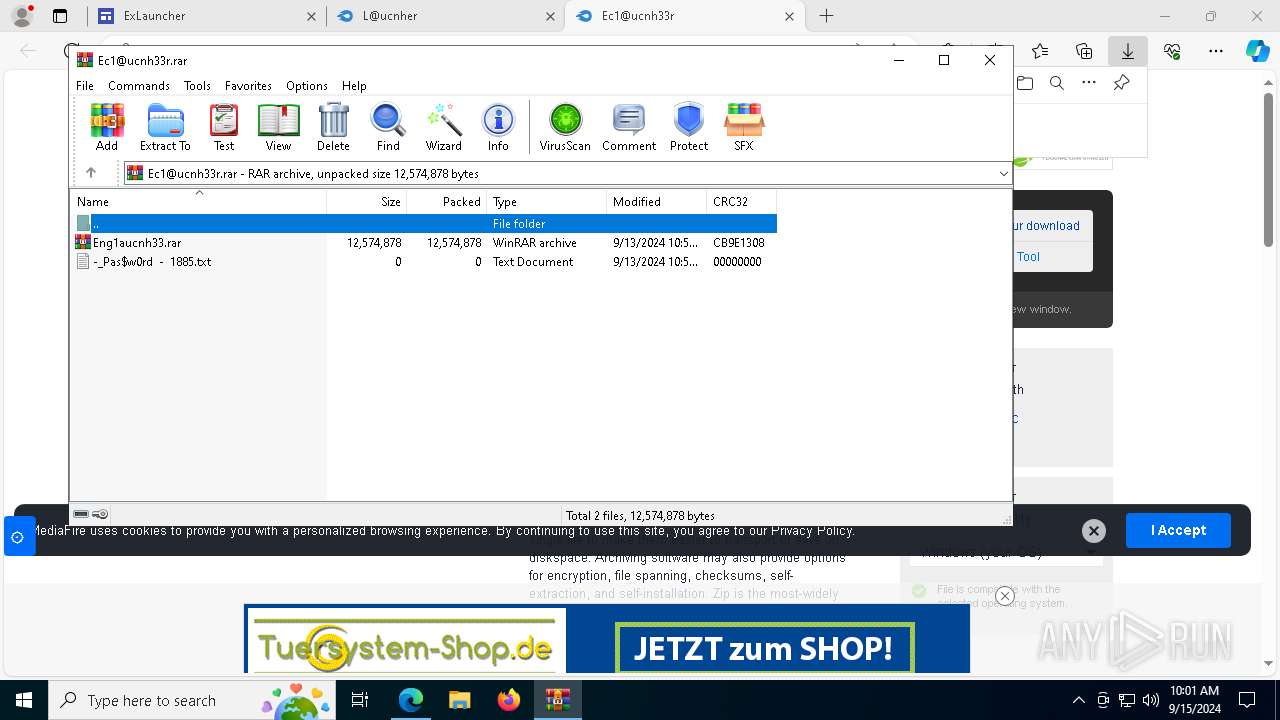Viewport: 1280px width, 720px height.
Task: Sort by the Type column header
Action: 546,201
